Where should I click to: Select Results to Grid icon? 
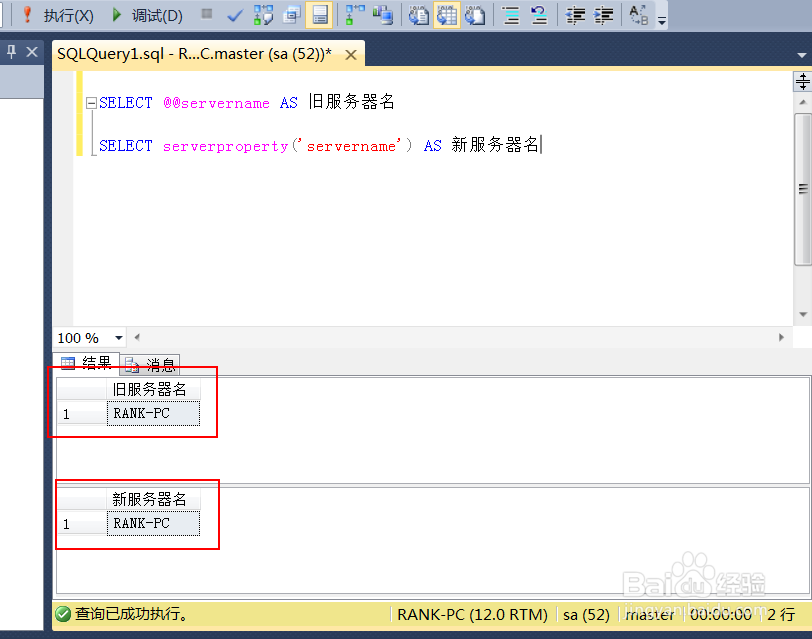point(447,15)
